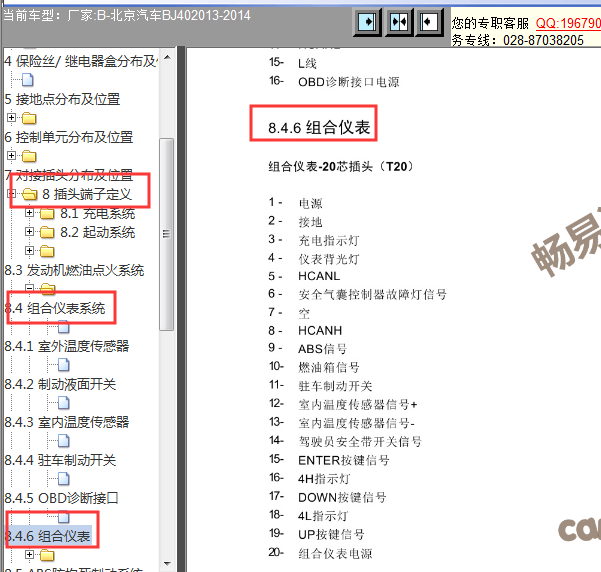Click tree panel scrollbar down arrow
Image resolution: width=601 pixels, height=572 pixels.
pos(167,563)
